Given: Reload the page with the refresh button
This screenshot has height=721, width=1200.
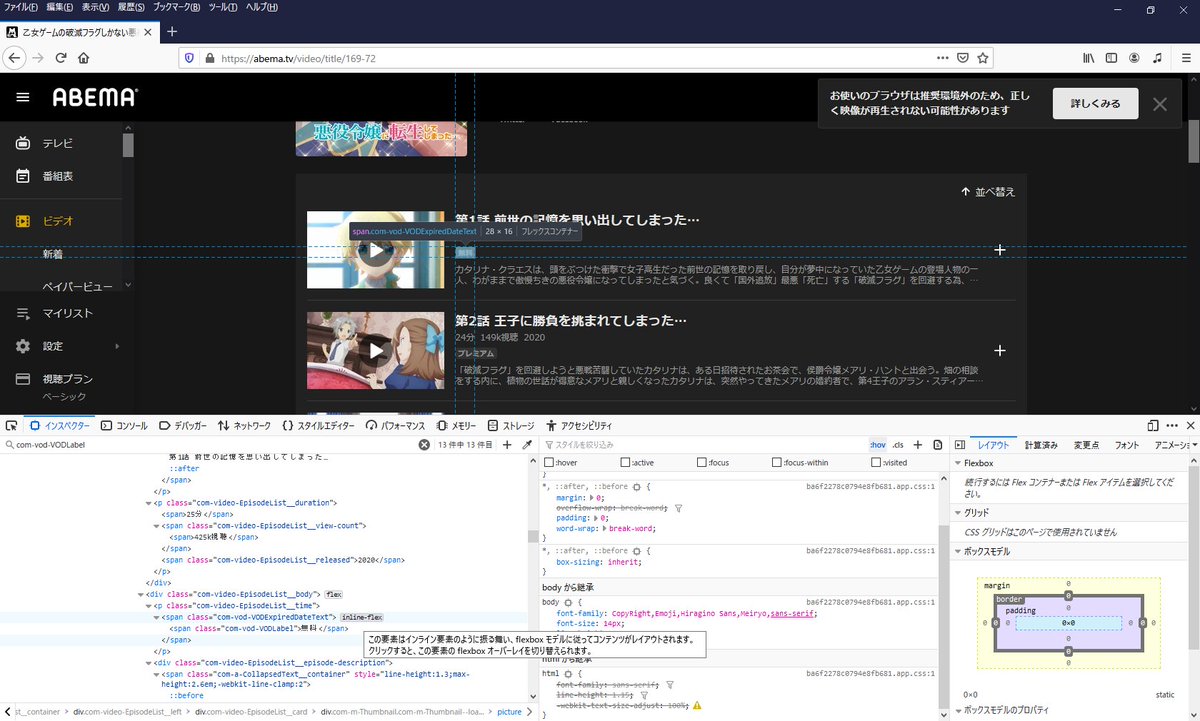Looking at the screenshot, I should 61,58.
